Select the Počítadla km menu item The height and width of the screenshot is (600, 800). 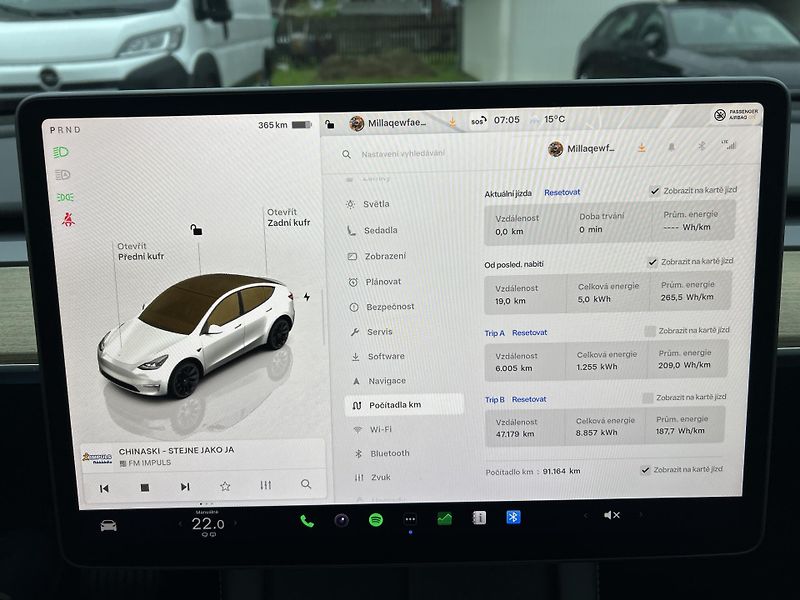pyautogui.click(x=405, y=405)
